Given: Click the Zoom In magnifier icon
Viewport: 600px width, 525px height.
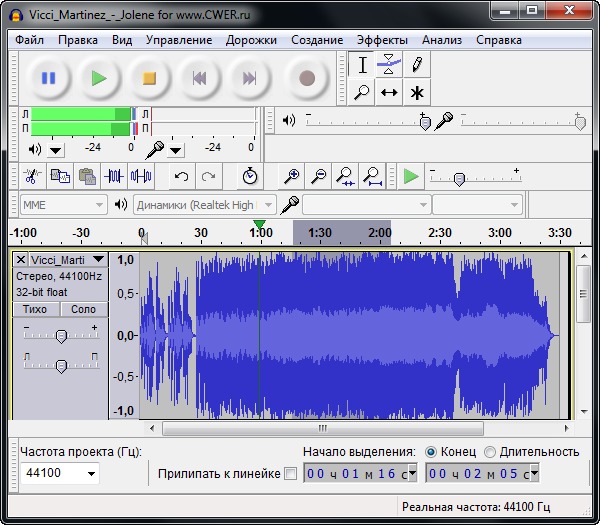Looking at the screenshot, I should point(292,177).
